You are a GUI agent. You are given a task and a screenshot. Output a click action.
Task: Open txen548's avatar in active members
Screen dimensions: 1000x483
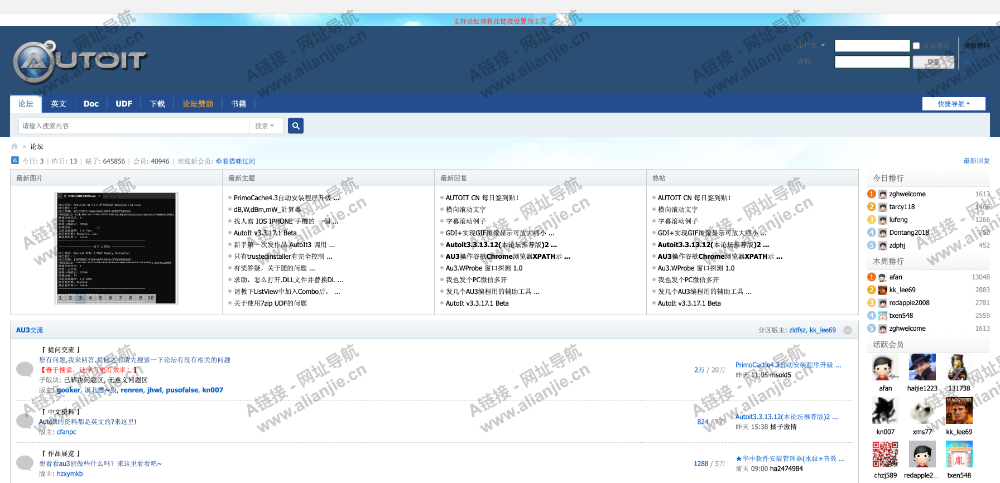[959, 454]
